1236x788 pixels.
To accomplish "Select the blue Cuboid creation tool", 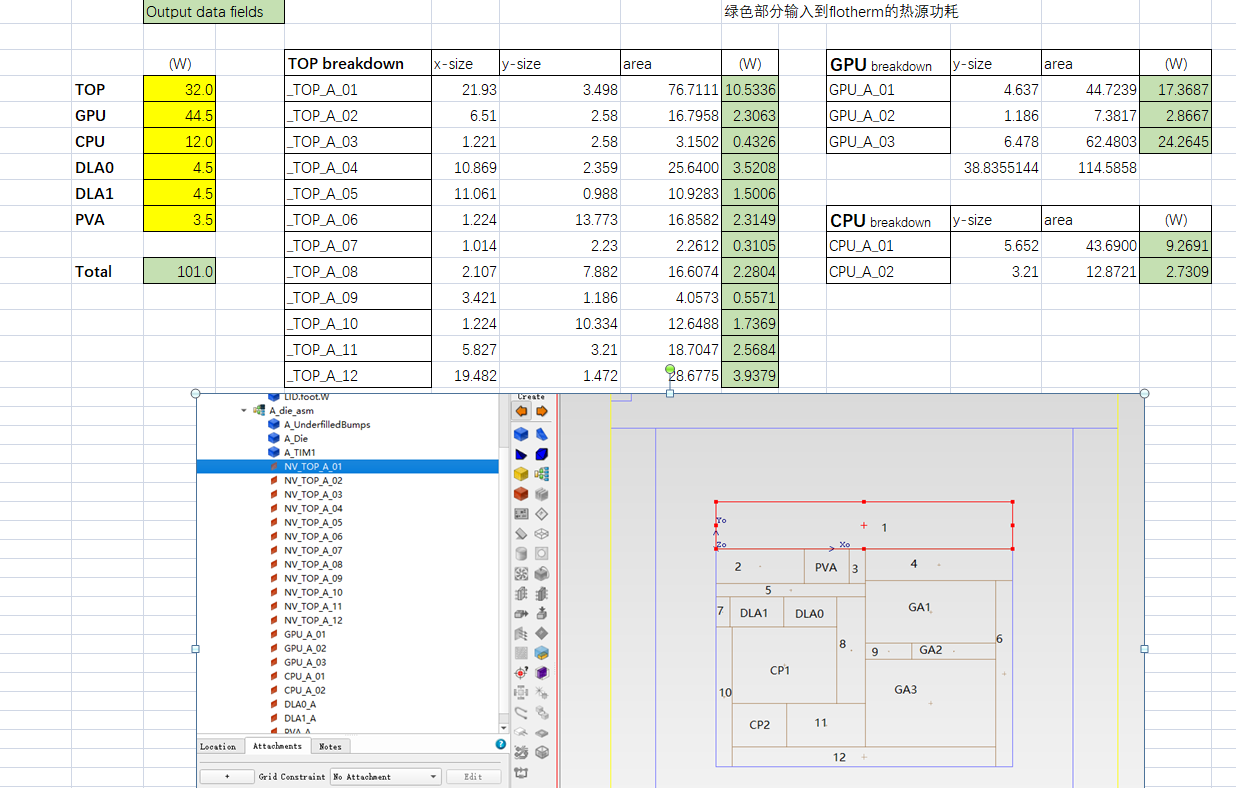I will point(521,434).
